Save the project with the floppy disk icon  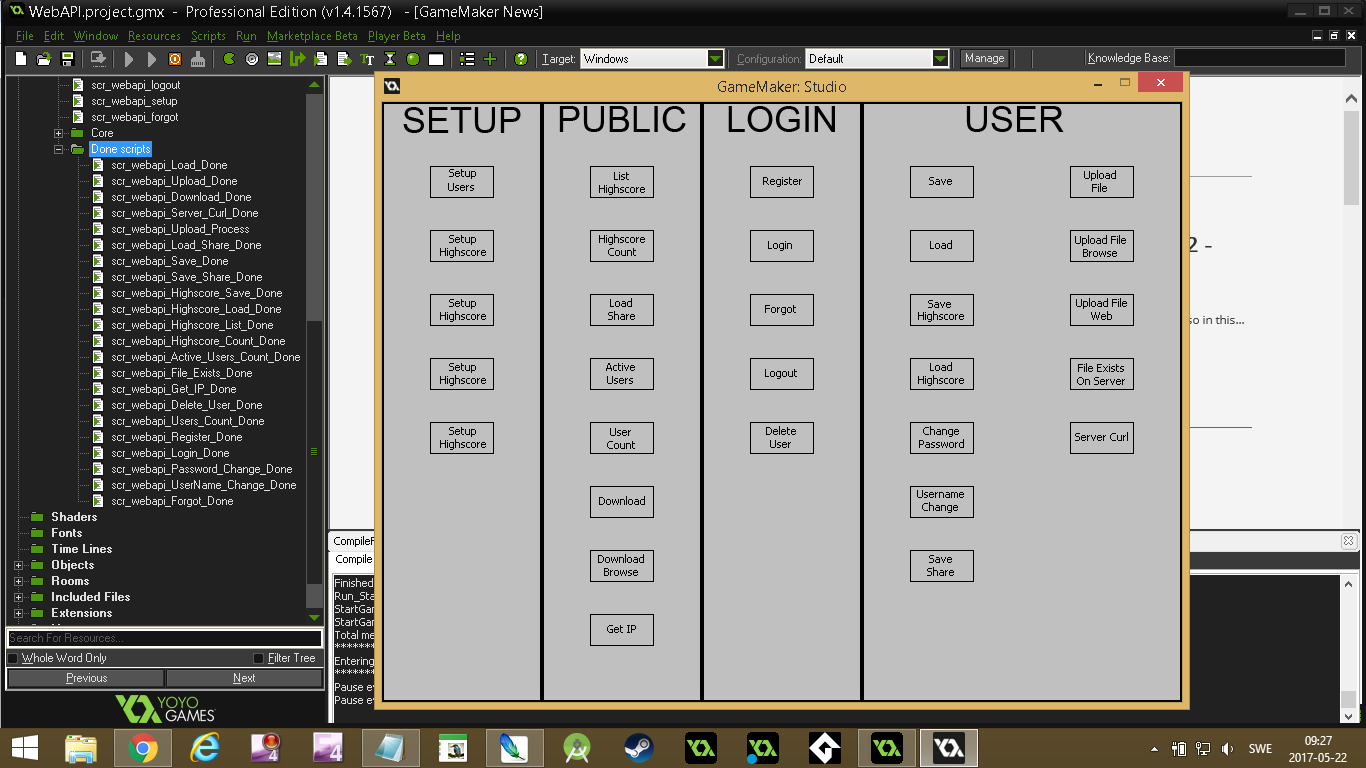(x=68, y=59)
